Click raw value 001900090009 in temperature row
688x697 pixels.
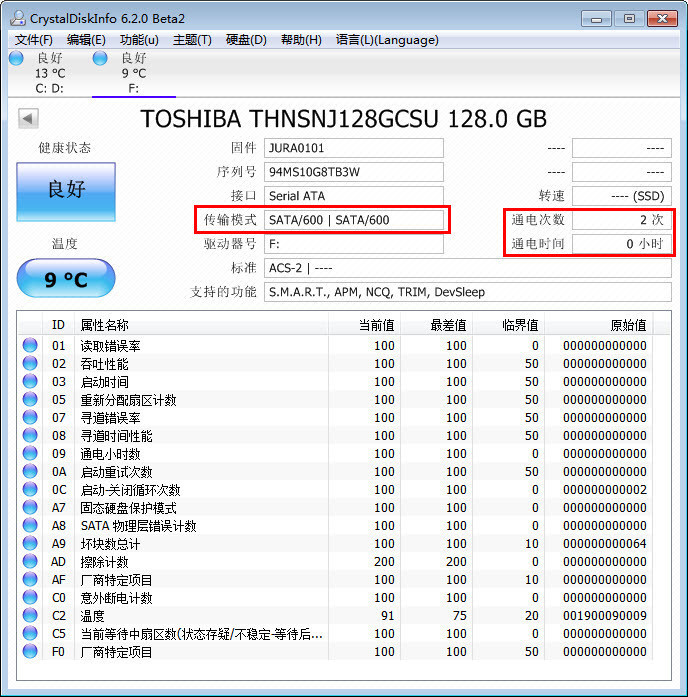(604, 616)
